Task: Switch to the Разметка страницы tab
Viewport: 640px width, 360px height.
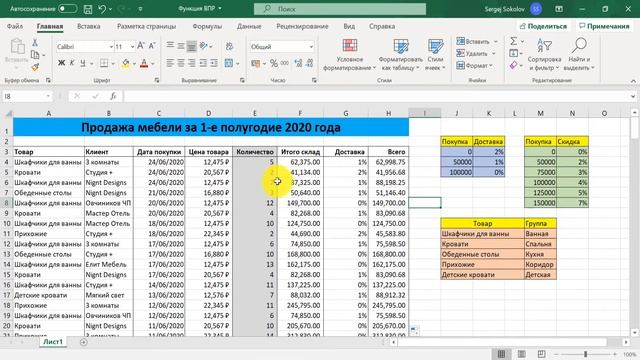Action: (147, 26)
